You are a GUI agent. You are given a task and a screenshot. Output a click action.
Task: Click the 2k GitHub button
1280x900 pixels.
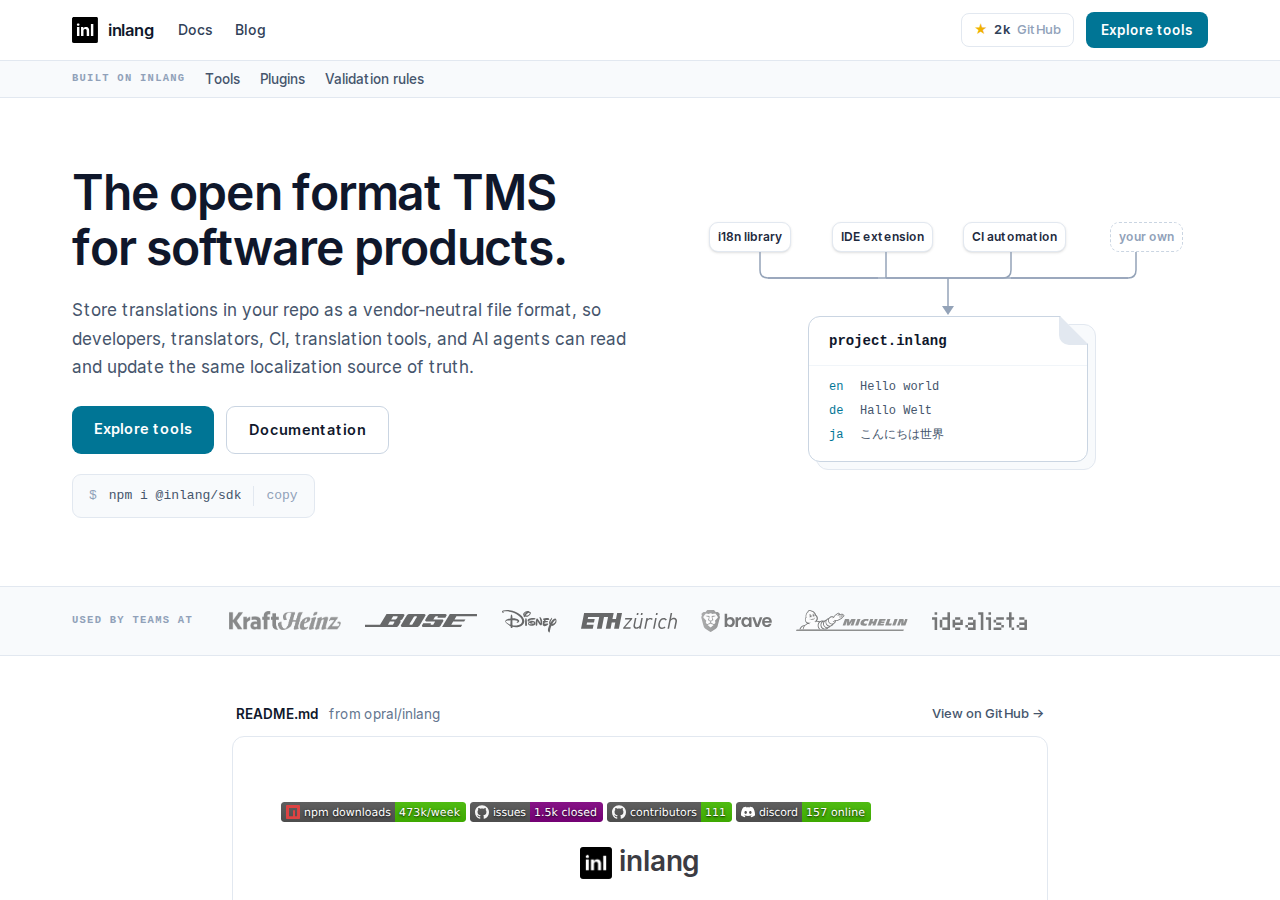pyautogui.click(x=1017, y=30)
